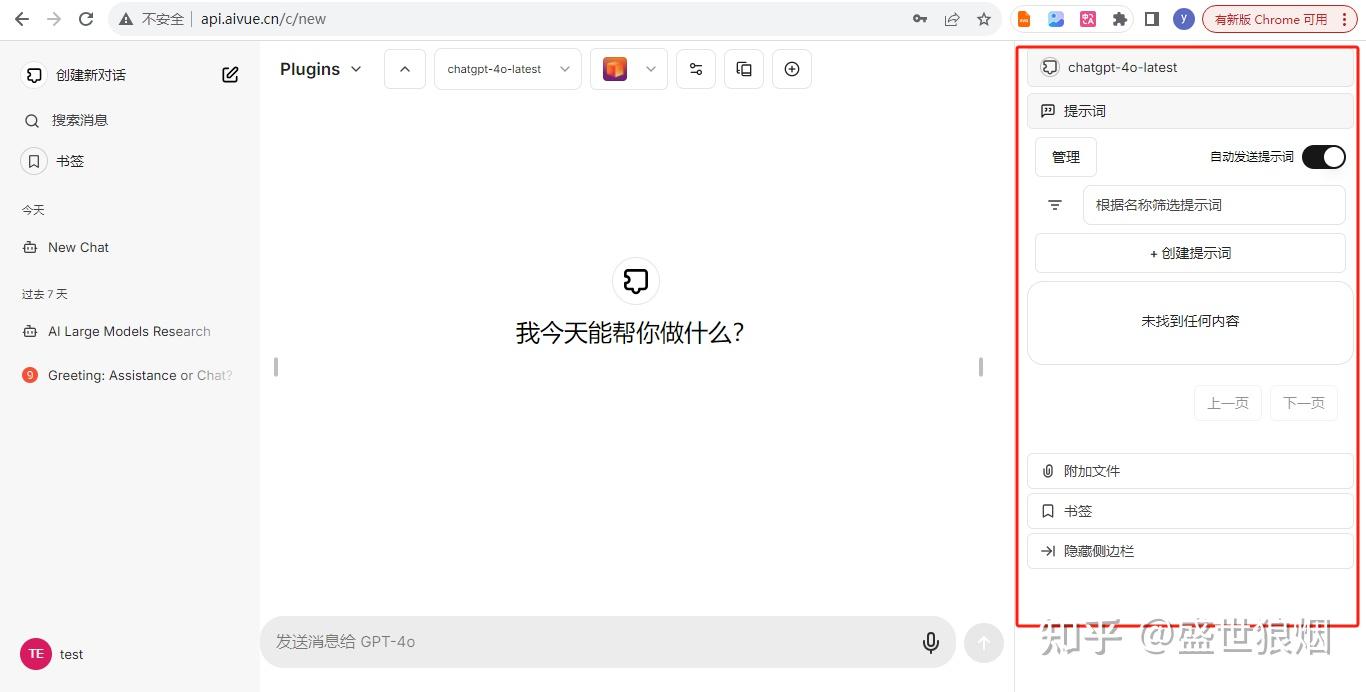Click the 上一页 previous page button
The image size is (1366, 692).
point(1228,403)
